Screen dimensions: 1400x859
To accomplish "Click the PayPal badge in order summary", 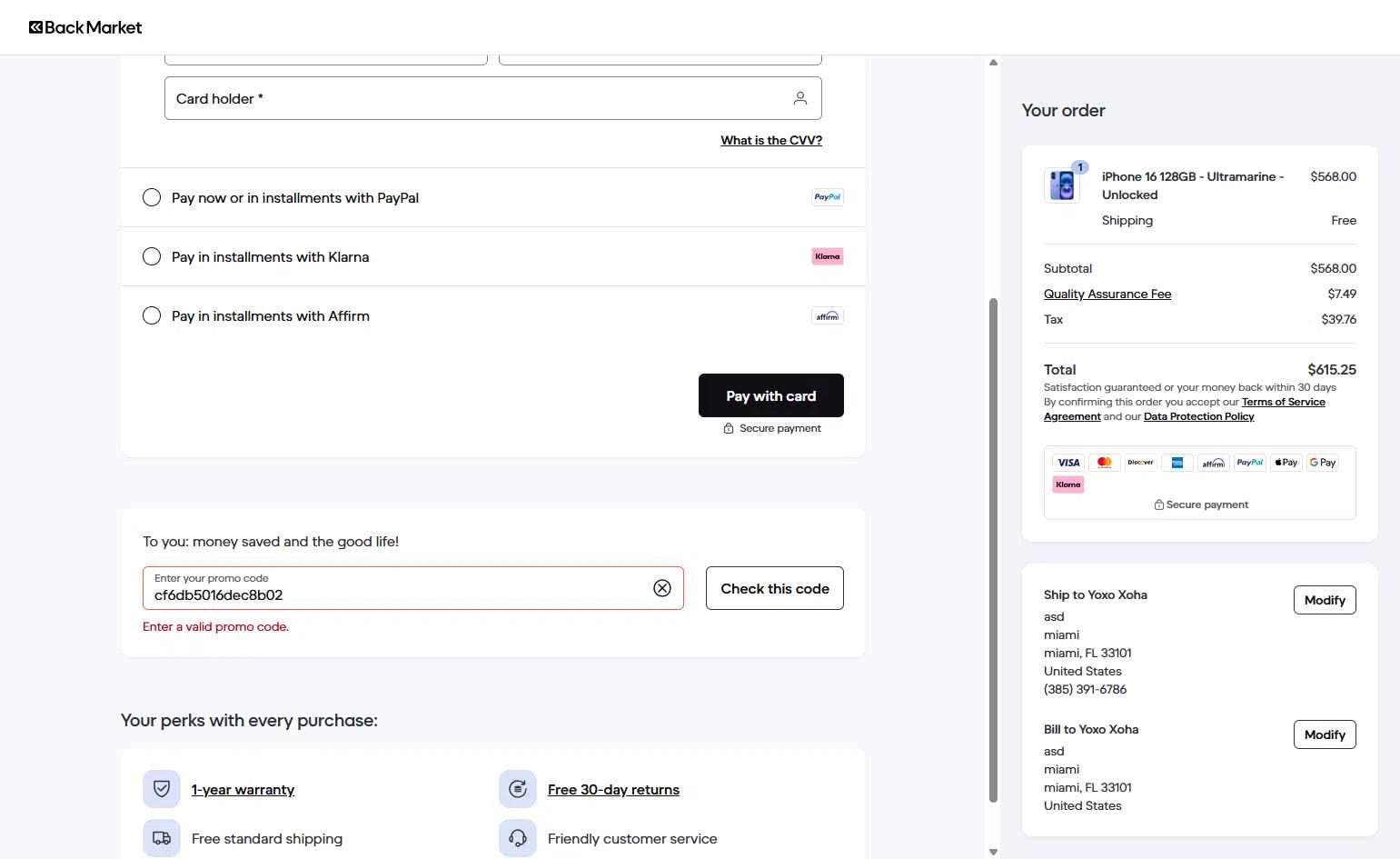I will point(1250,463).
